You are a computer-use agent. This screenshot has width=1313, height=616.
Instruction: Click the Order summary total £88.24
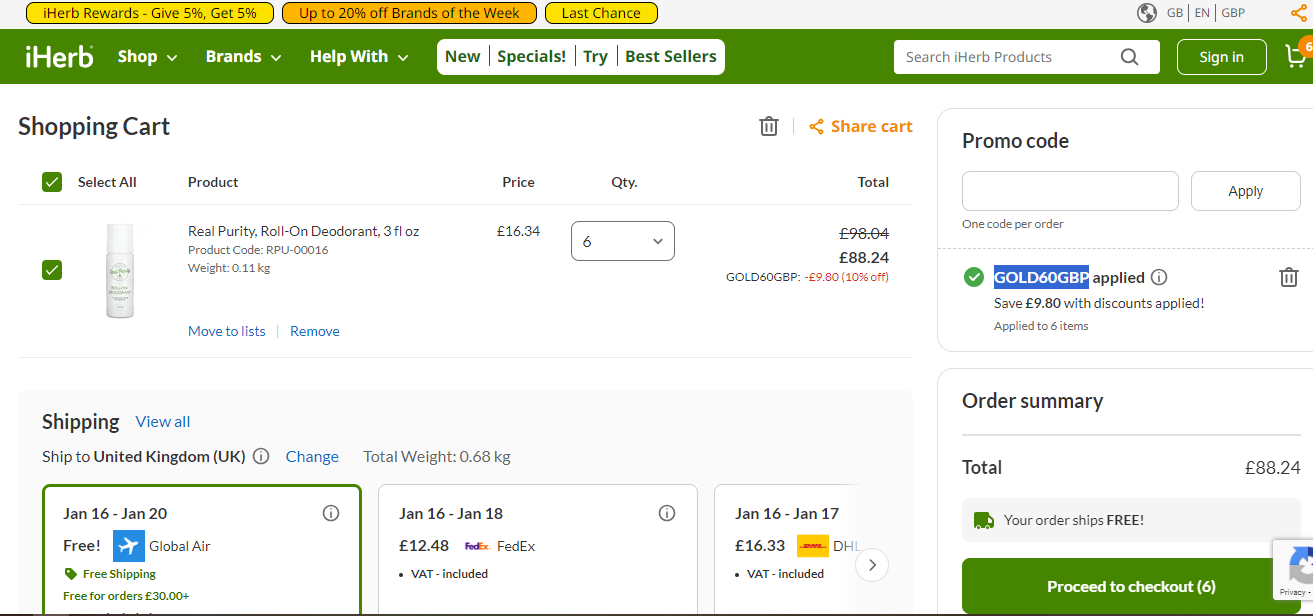[1272, 467]
